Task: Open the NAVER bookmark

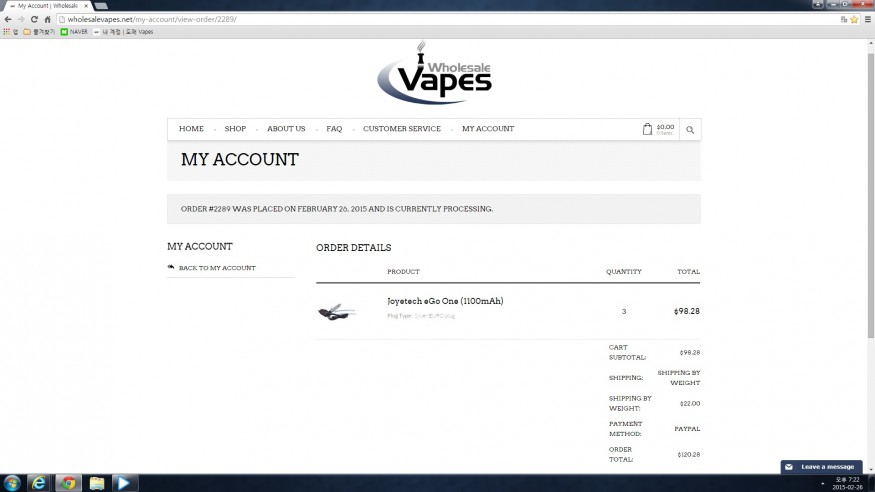Action: click(x=74, y=32)
